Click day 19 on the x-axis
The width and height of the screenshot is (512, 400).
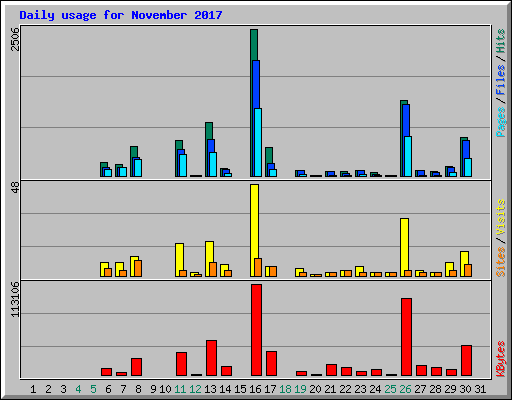coord(300,389)
